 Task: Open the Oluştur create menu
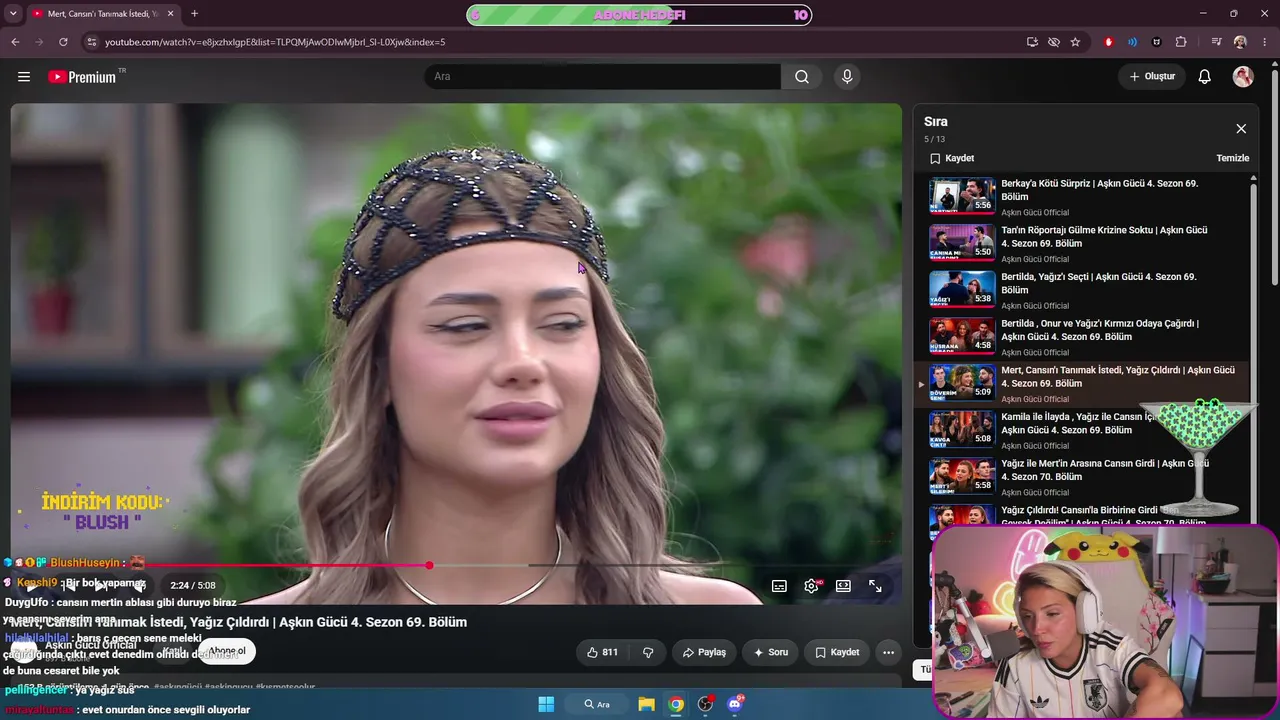pos(1152,77)
